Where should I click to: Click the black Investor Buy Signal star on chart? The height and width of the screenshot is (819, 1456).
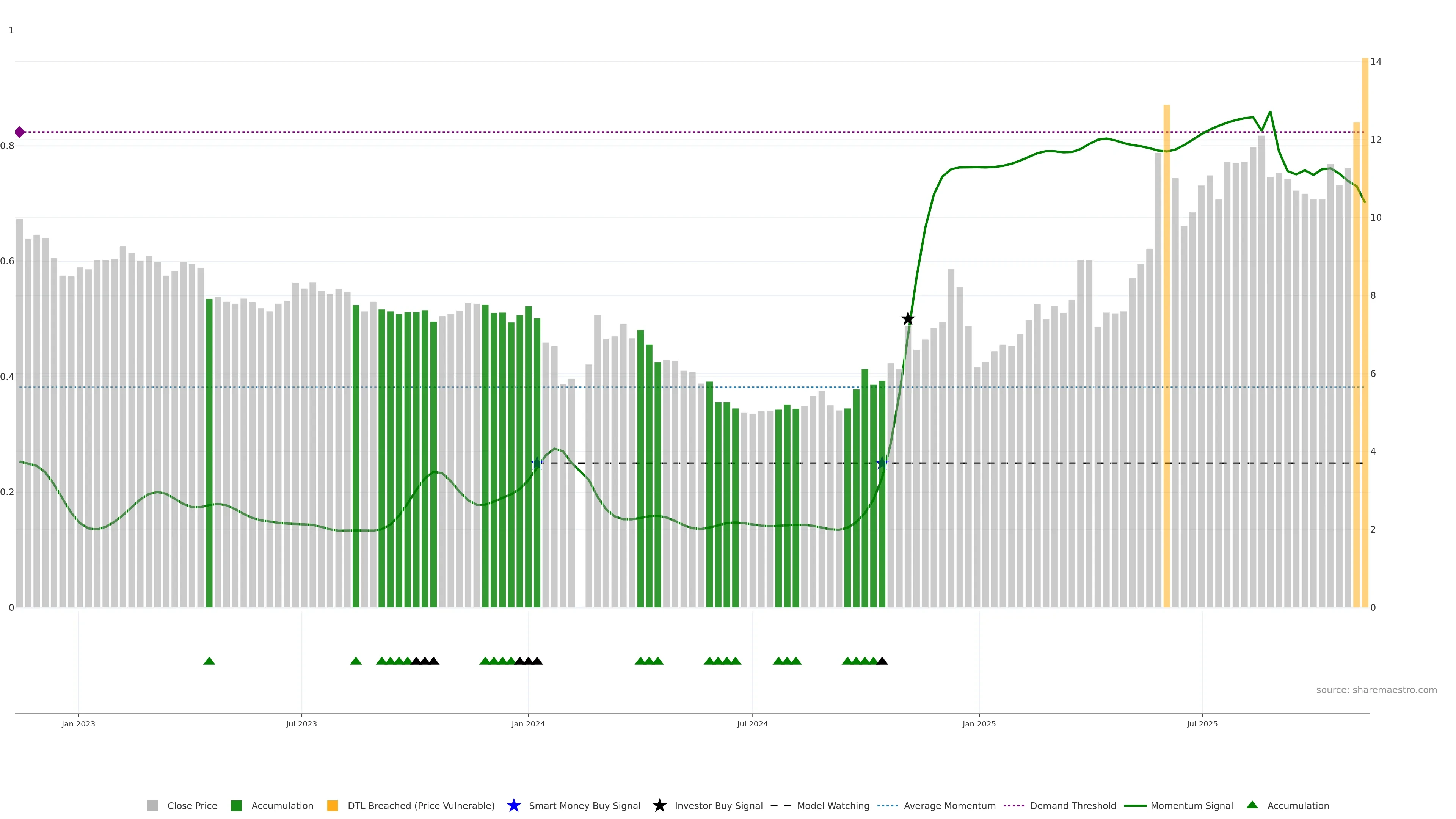click(908, 319)
